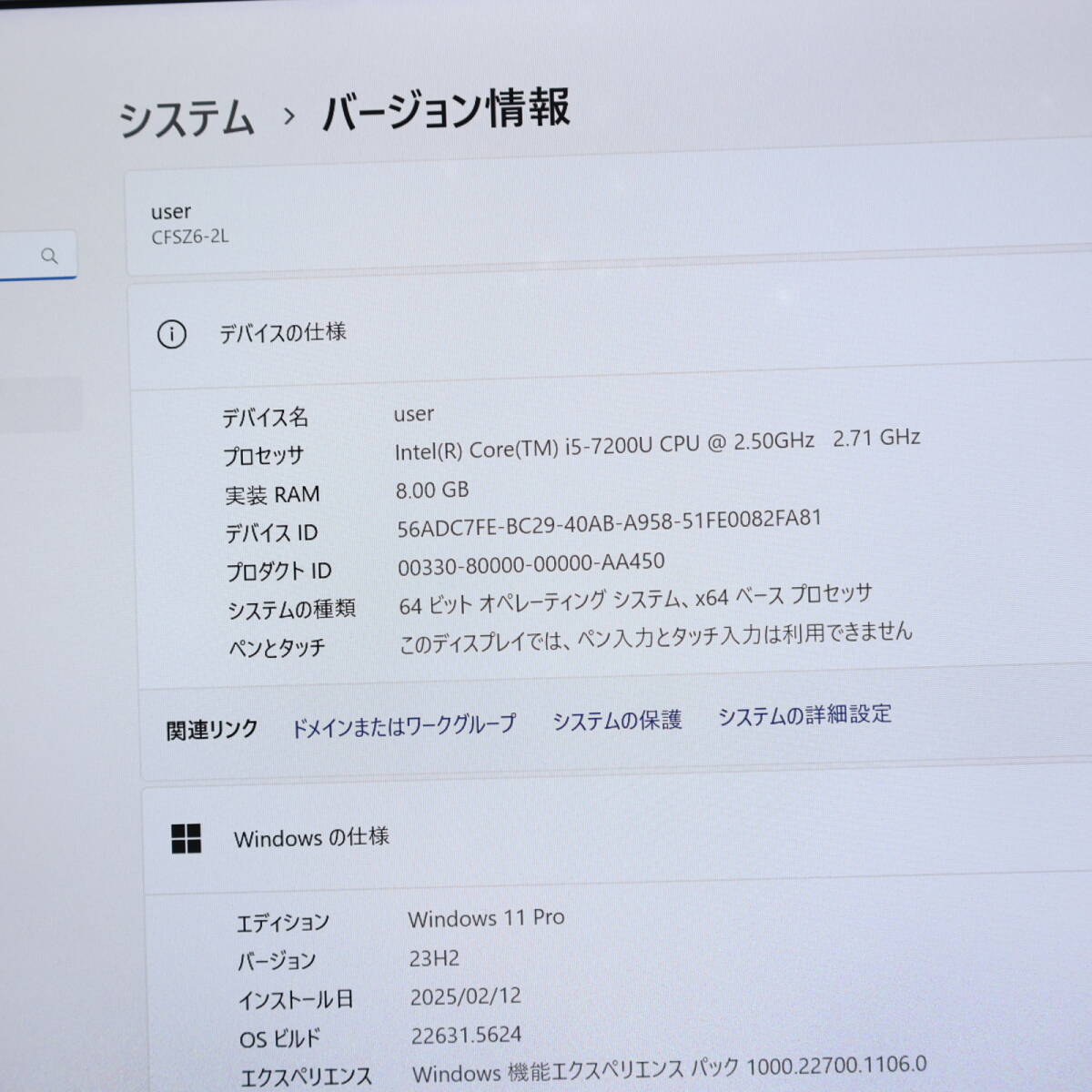Select product ID 00330-80000-00000-AA450
The height and width of the screenshot is (1092, 1092).
click(x=531, y=564)
